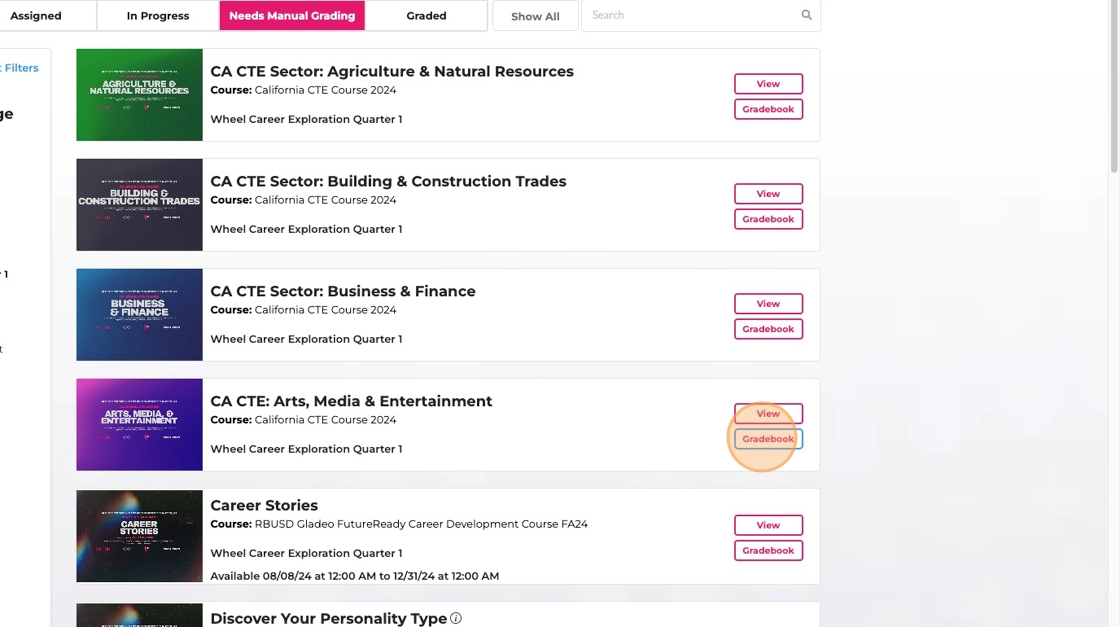View the Career Stories assignment
Image resolution: width=1120 pixels, height=627 pixels.
(x=769, y=525)
